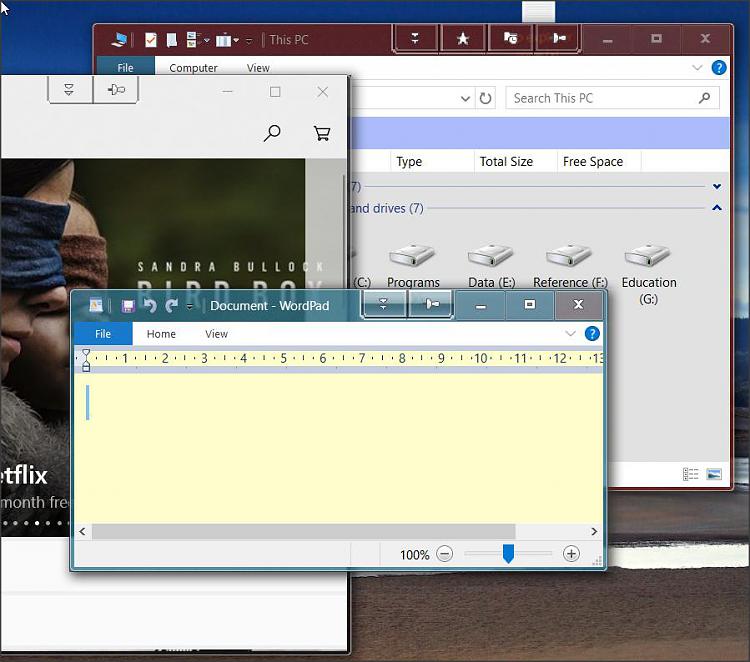Click the Properties checkmark icon in Explorer quick access toolbar
Viewport: 750px width, 662px height.
click(151, 40)
